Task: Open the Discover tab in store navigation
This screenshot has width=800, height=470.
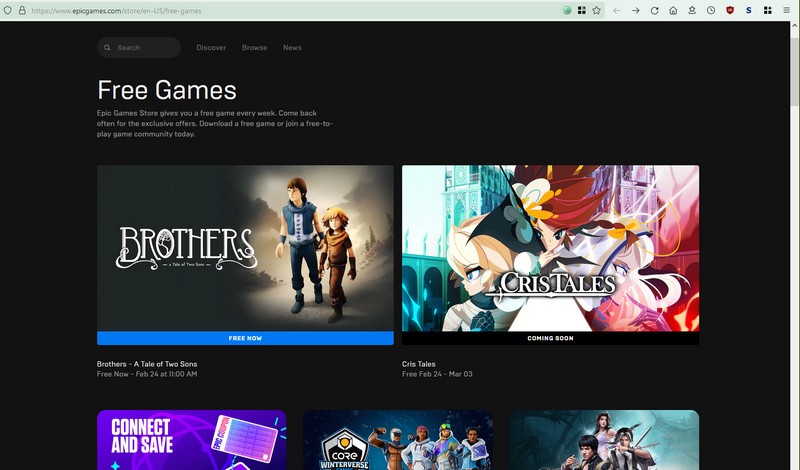Action: 211,48
